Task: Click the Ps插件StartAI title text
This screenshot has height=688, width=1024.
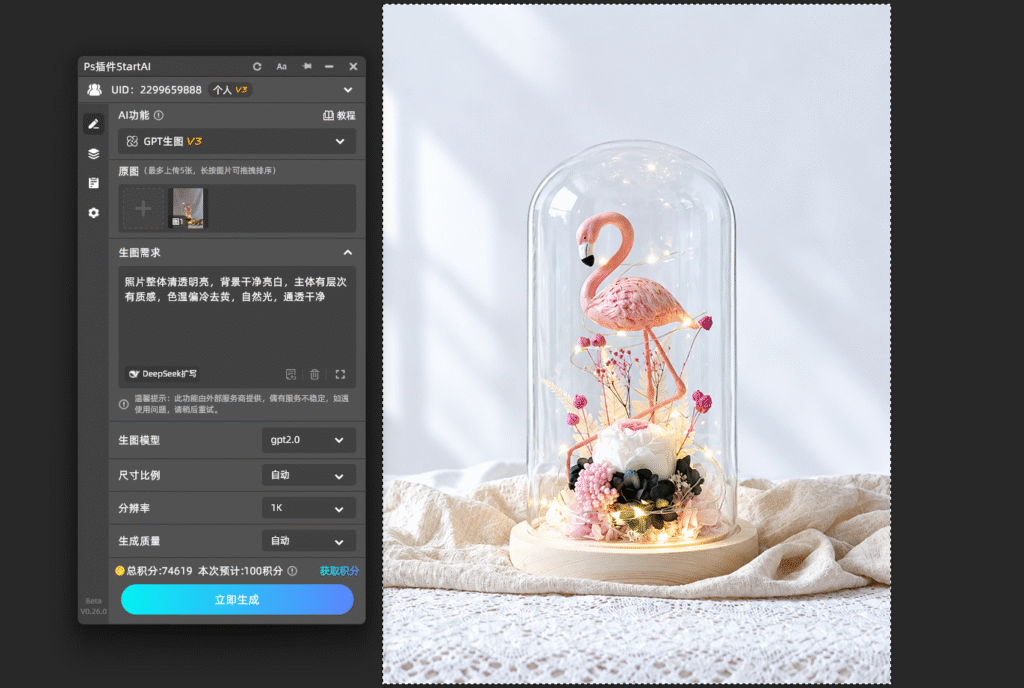Action: pos(117,67)
